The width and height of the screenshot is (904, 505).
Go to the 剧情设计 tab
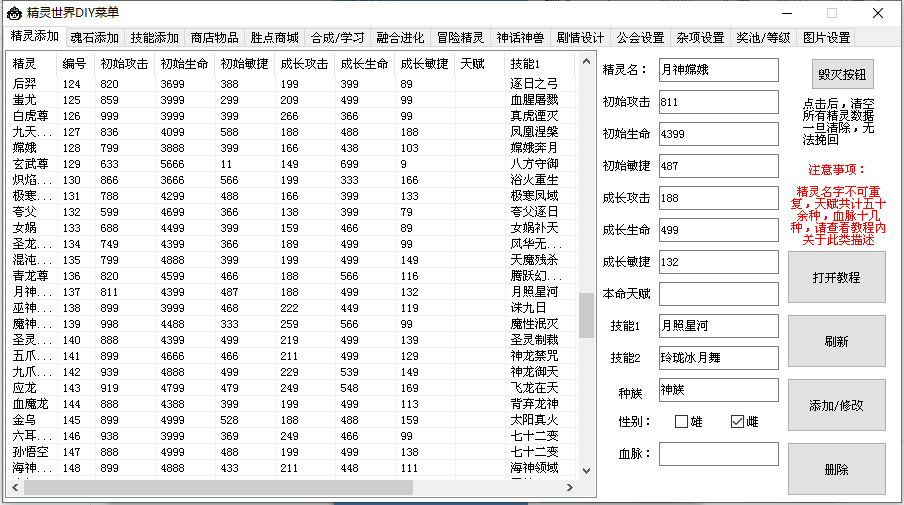[x=580, y=38]
